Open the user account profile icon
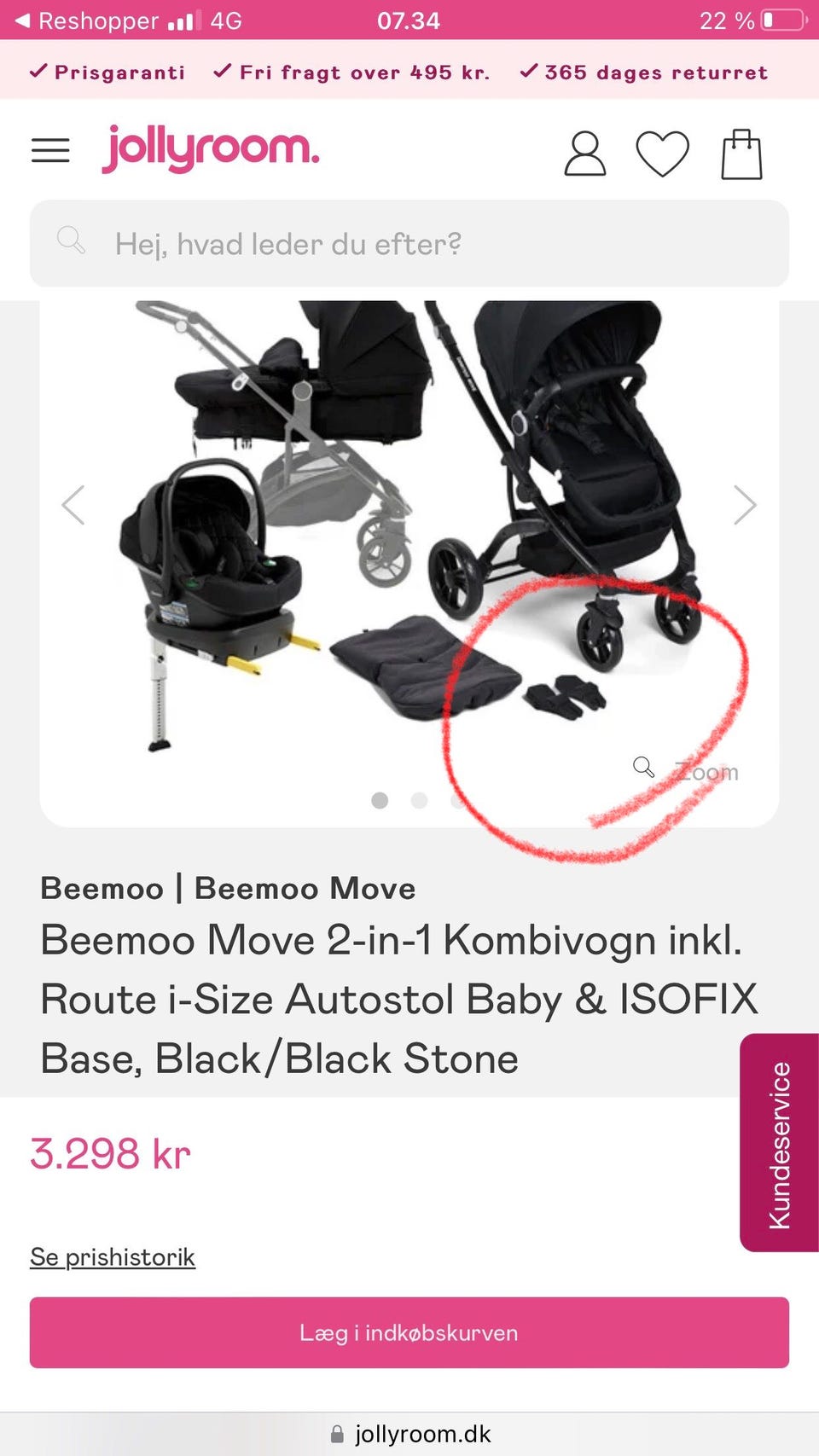This screenshot has height=1456, width=819. click(x=585, y=154)
